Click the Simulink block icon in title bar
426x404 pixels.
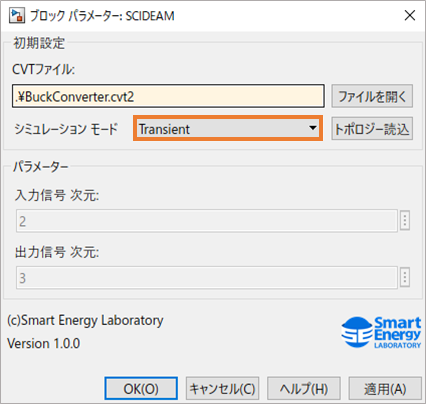click(x=17, y=15)
